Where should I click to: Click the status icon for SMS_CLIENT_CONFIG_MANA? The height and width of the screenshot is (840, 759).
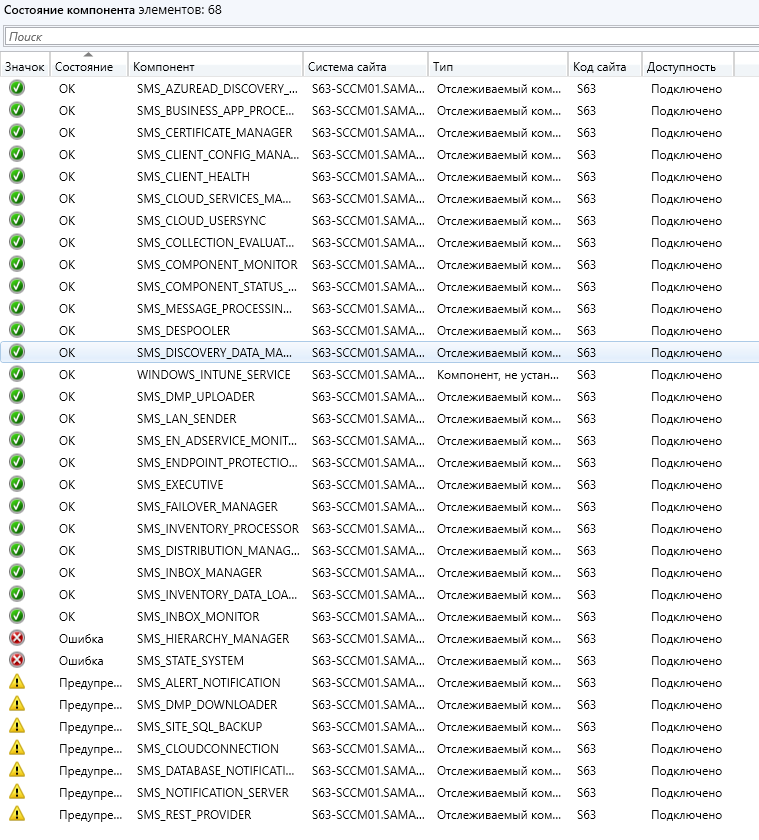[x=17, y=154]
